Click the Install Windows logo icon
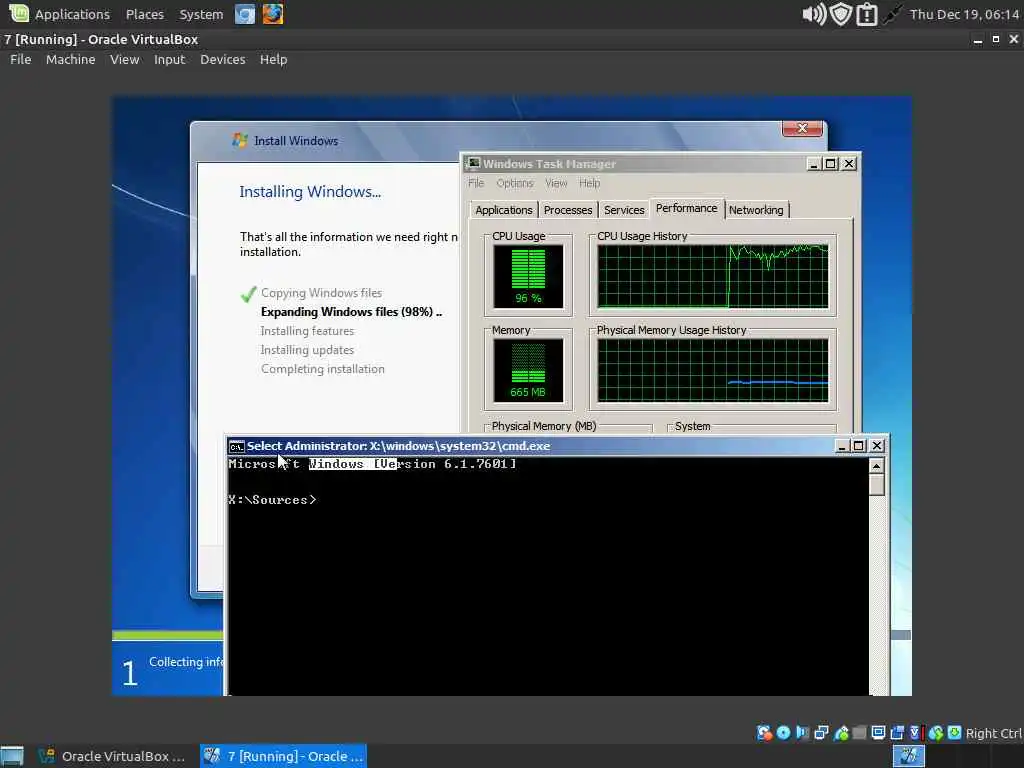The height and width of the screenshot is (768, 1024). coord(240,140)
